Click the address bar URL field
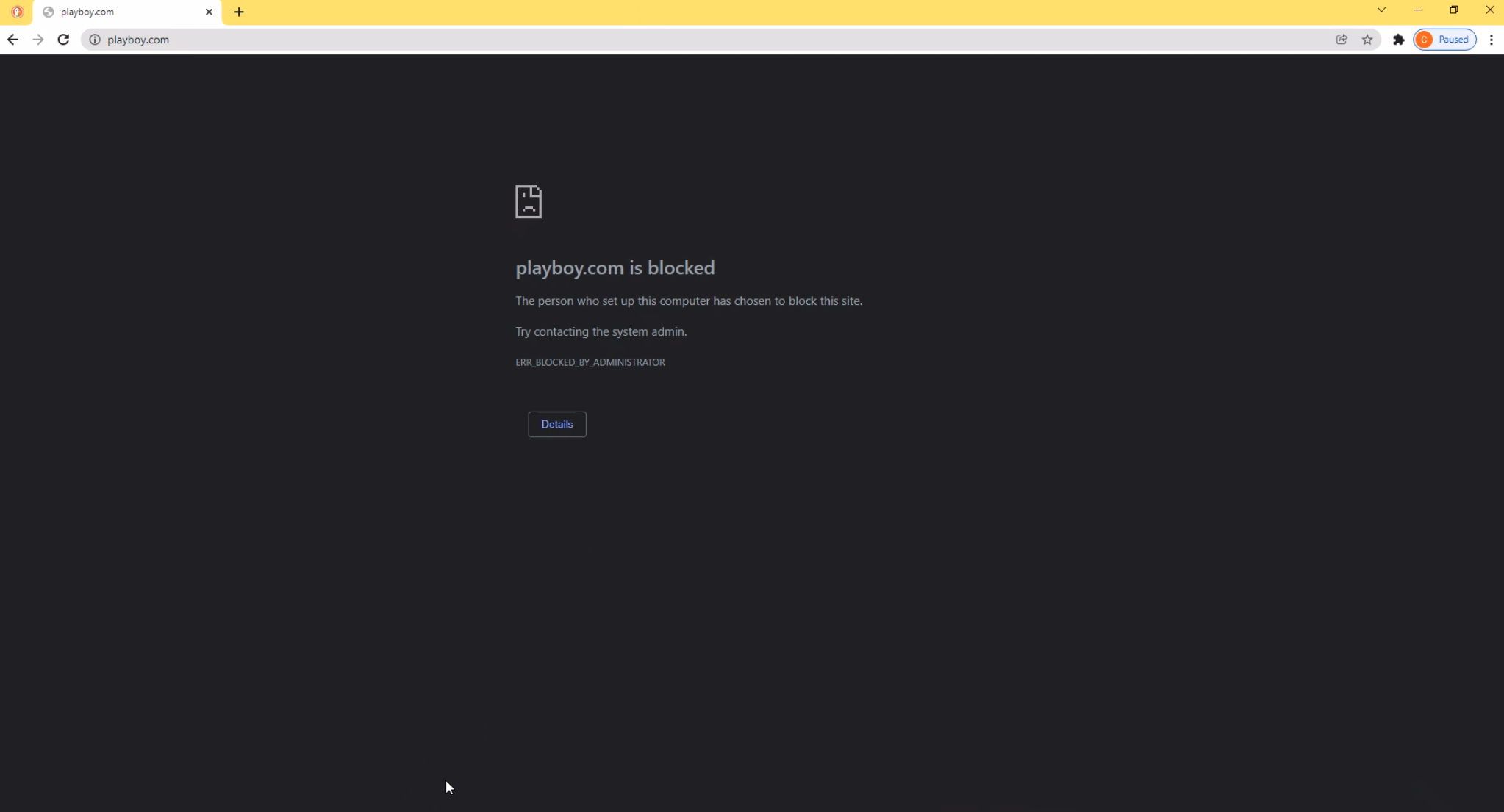The width and height of the screenshot is (1504, 812). (662, 40)
